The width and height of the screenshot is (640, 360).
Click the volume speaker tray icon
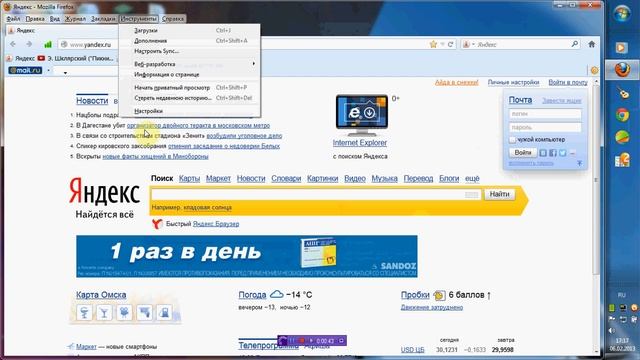click(611, 330)
